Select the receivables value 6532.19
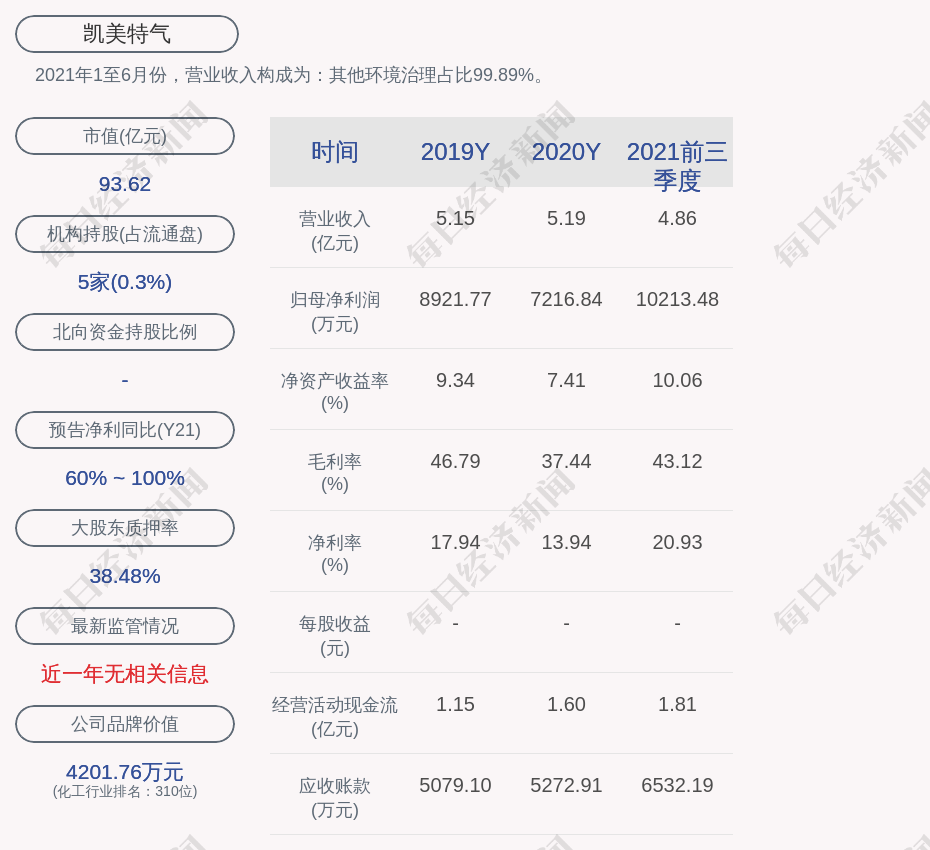This screenshot has height=850, width=930. pos(677,785)
